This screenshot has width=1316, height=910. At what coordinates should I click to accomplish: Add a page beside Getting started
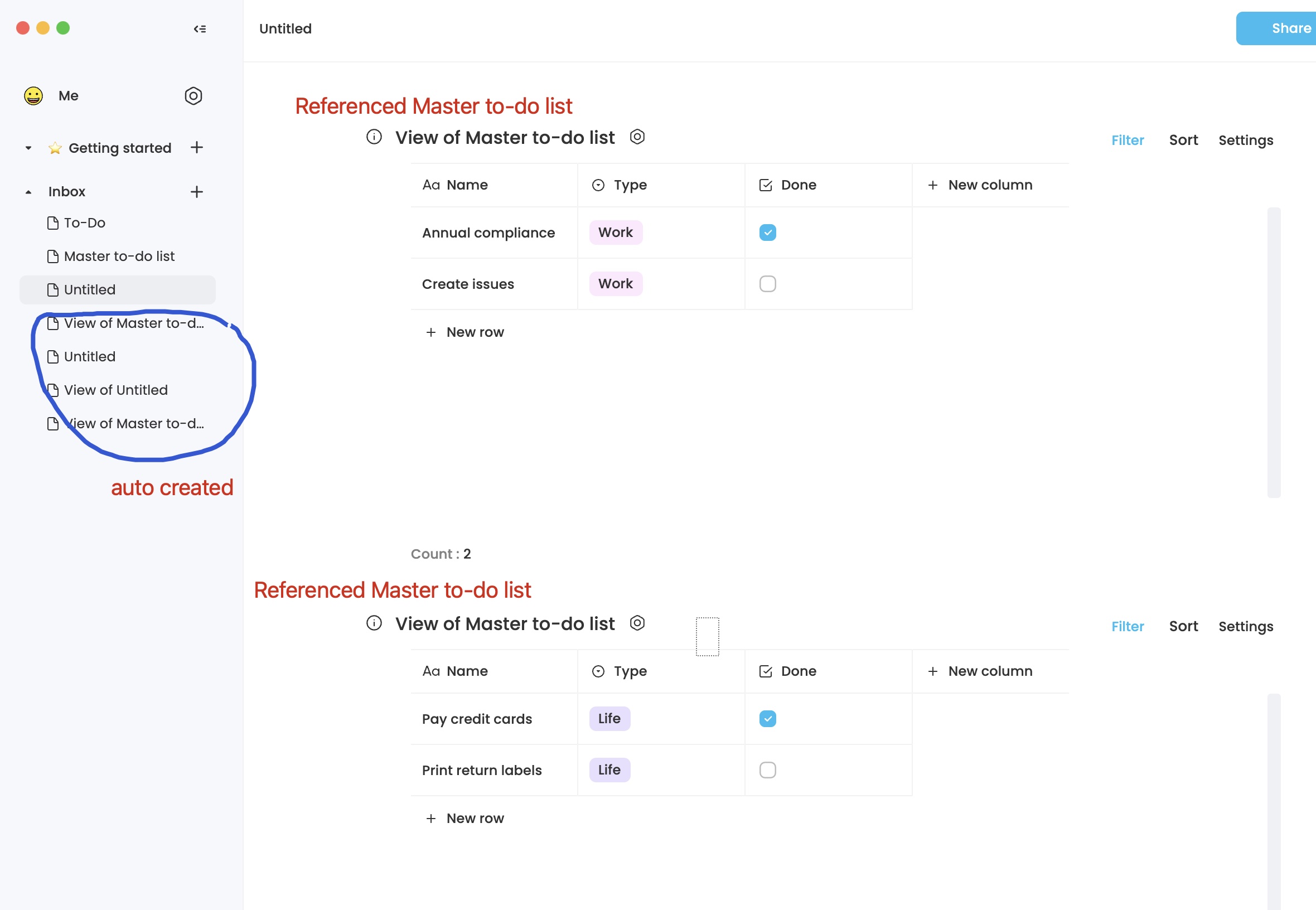coord(197,147)
